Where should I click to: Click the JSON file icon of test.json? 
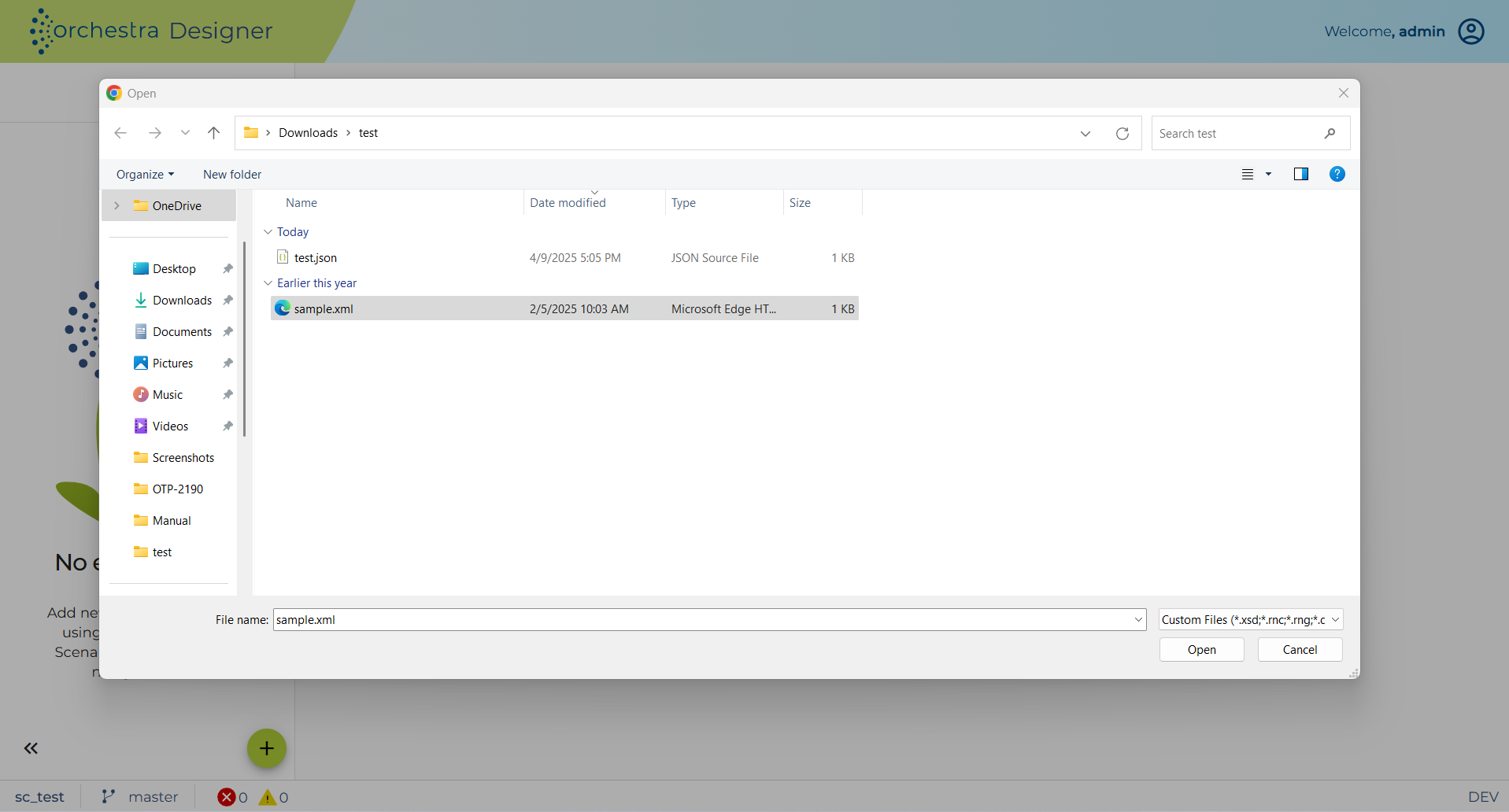pyautogui.click(x=283, y=257)
